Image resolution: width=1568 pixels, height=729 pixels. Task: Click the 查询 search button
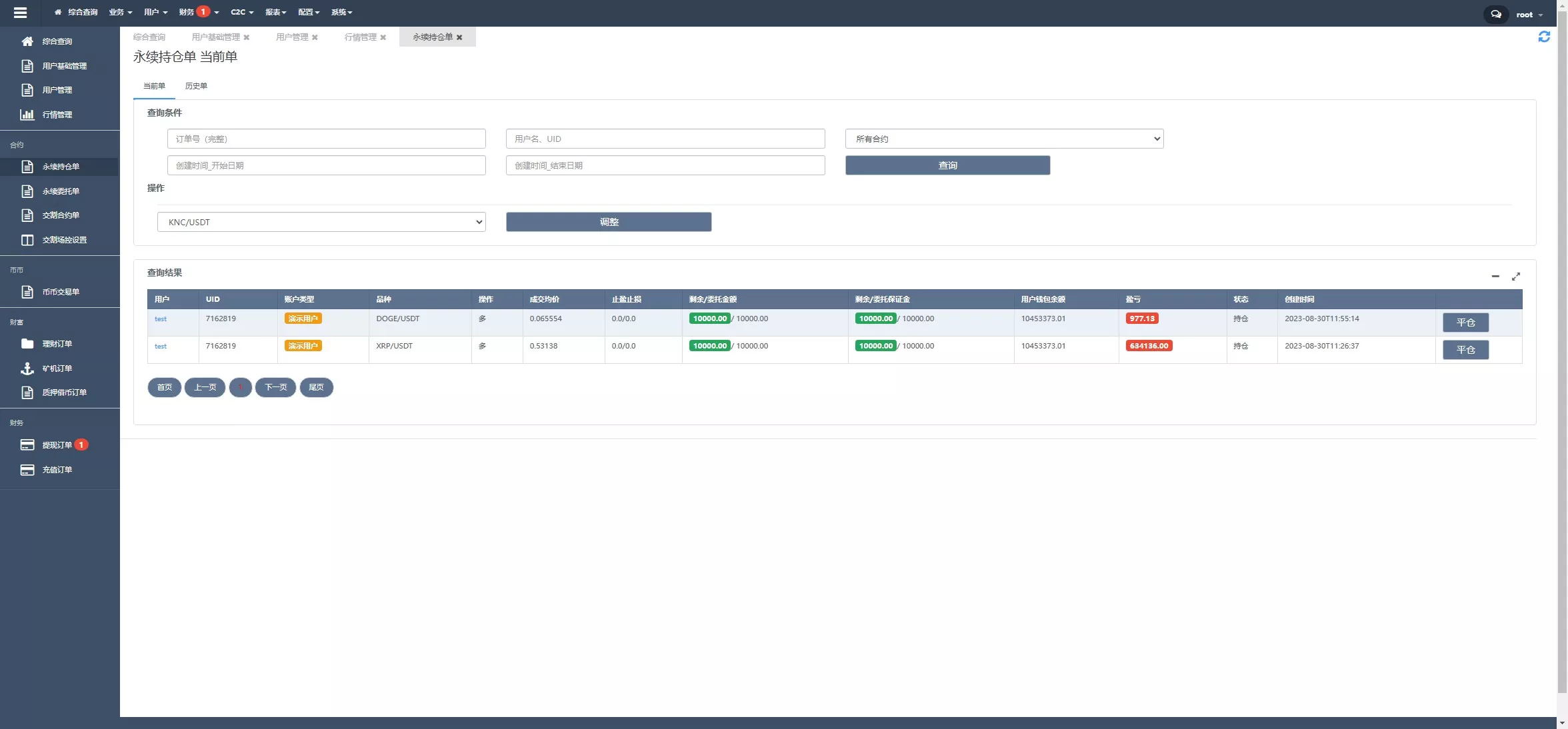click(x=947, y=165)
